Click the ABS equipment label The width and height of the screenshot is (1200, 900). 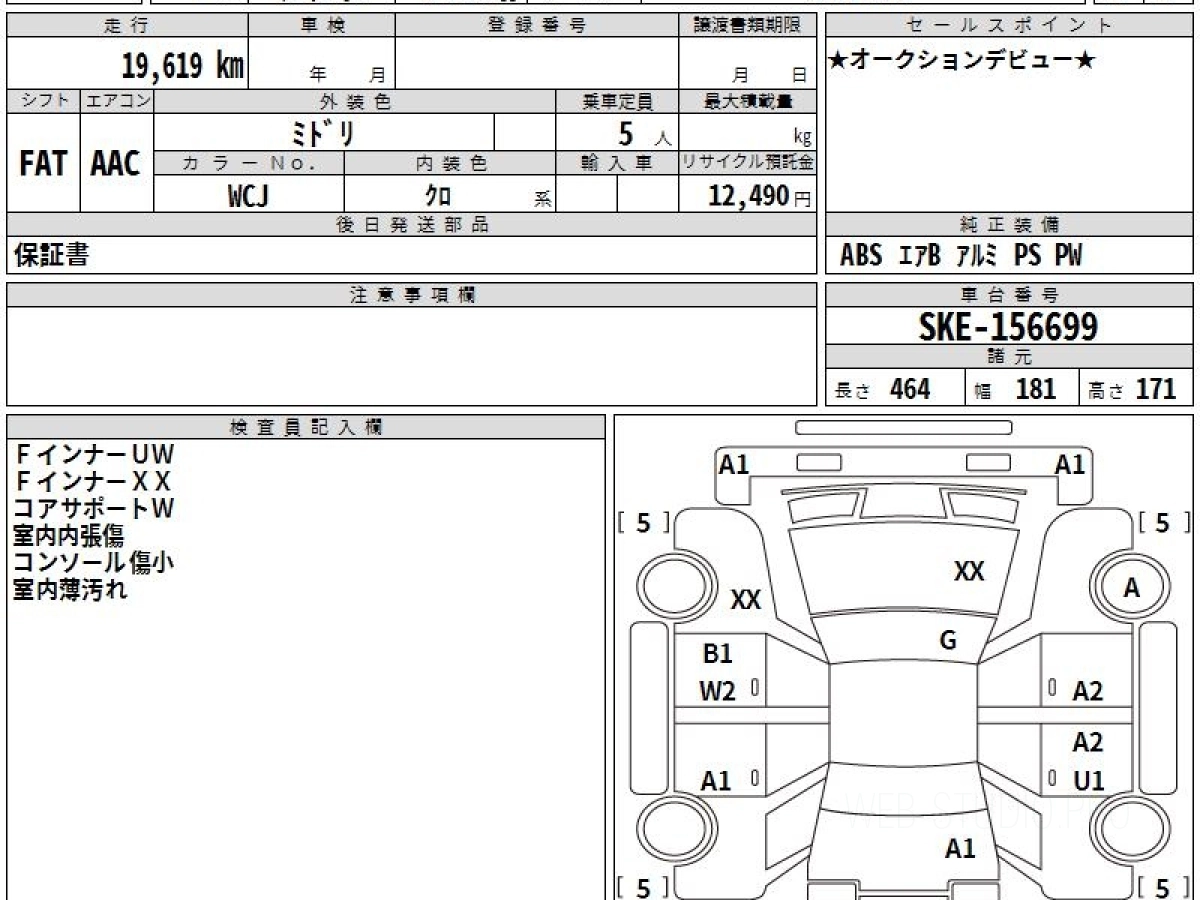tap(861, 256)
